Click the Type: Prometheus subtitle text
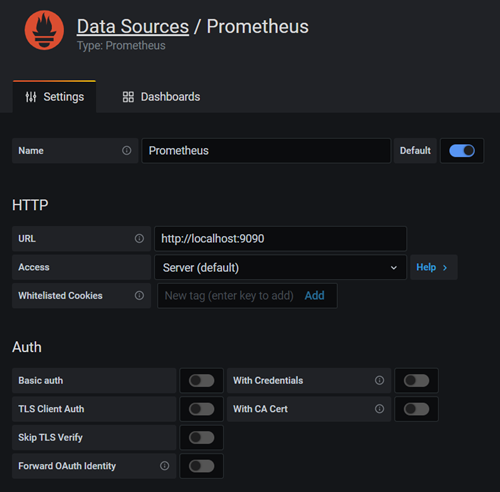The height and width of the screenshot is (492, 500). click(x=121, y=45)
